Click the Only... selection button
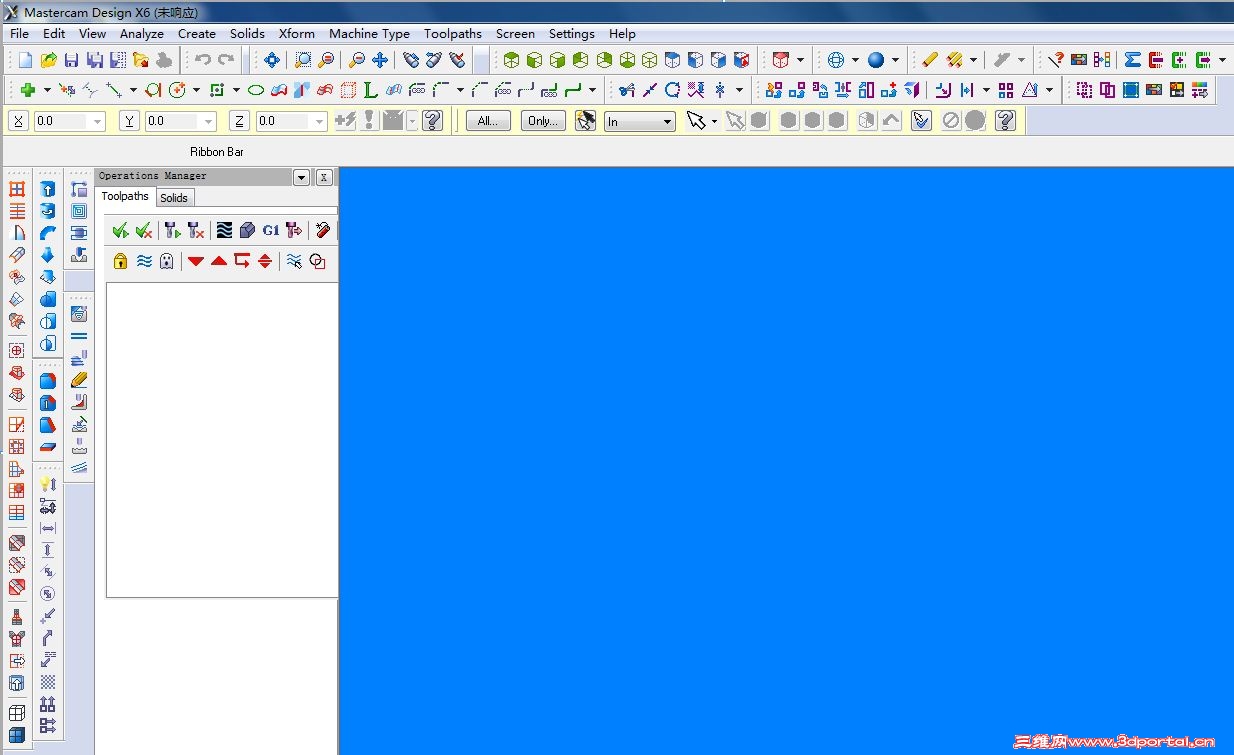Viewport: 1234px width, 755px height. pyautogui.click(x=543, y=121)
